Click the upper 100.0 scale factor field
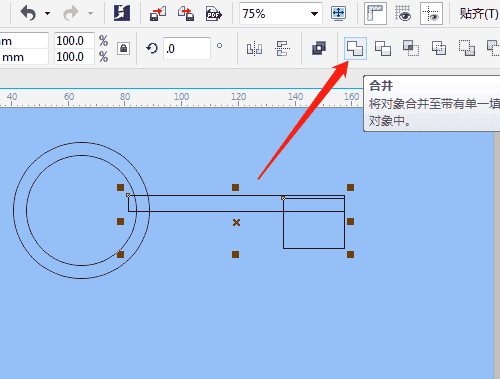This screenshot has width=500, height=379. tap(74, 41)
